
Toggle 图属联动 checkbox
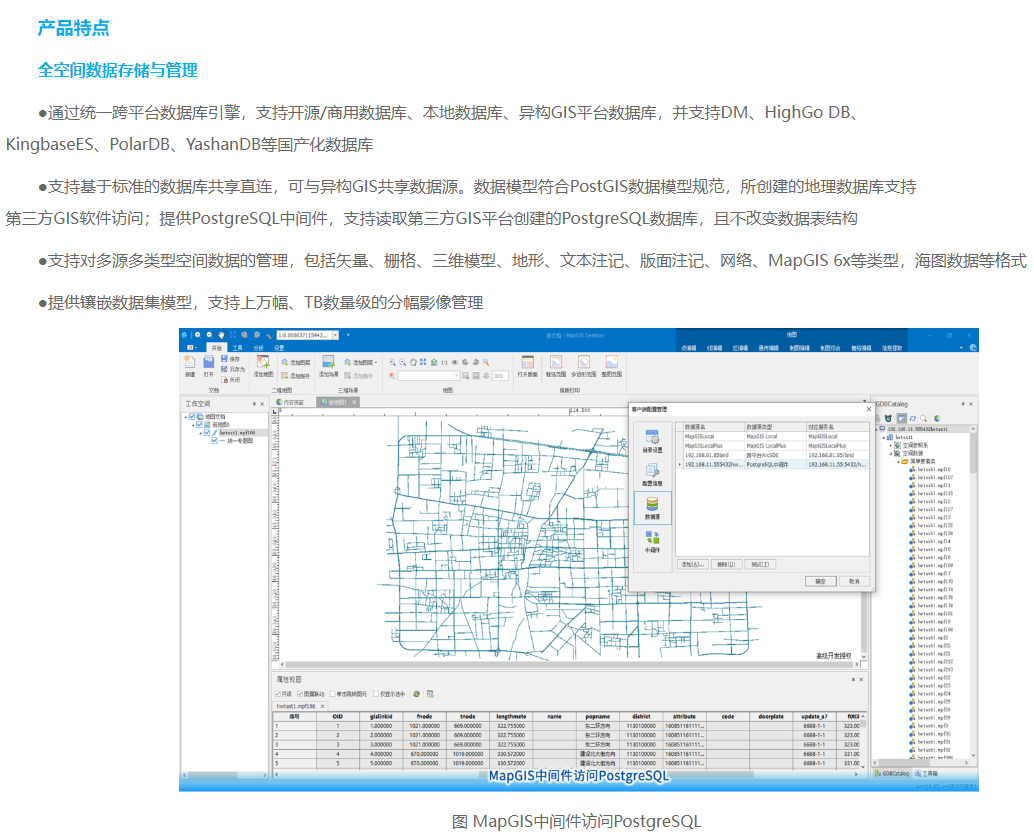[300, 694]
